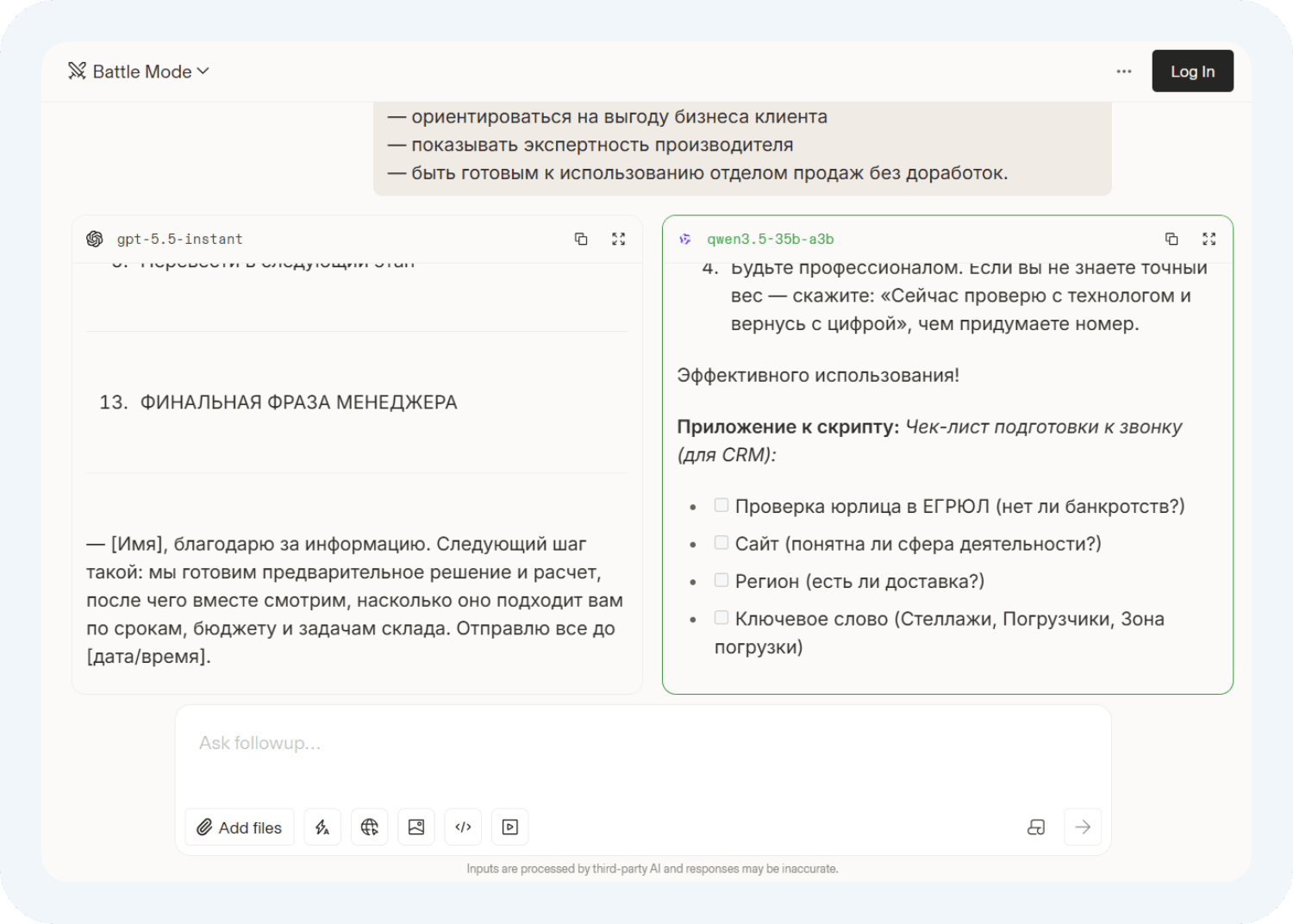This screenshot has height=924, width=1293.
Task: Click the image generation icon
Action: click(416, 827)
